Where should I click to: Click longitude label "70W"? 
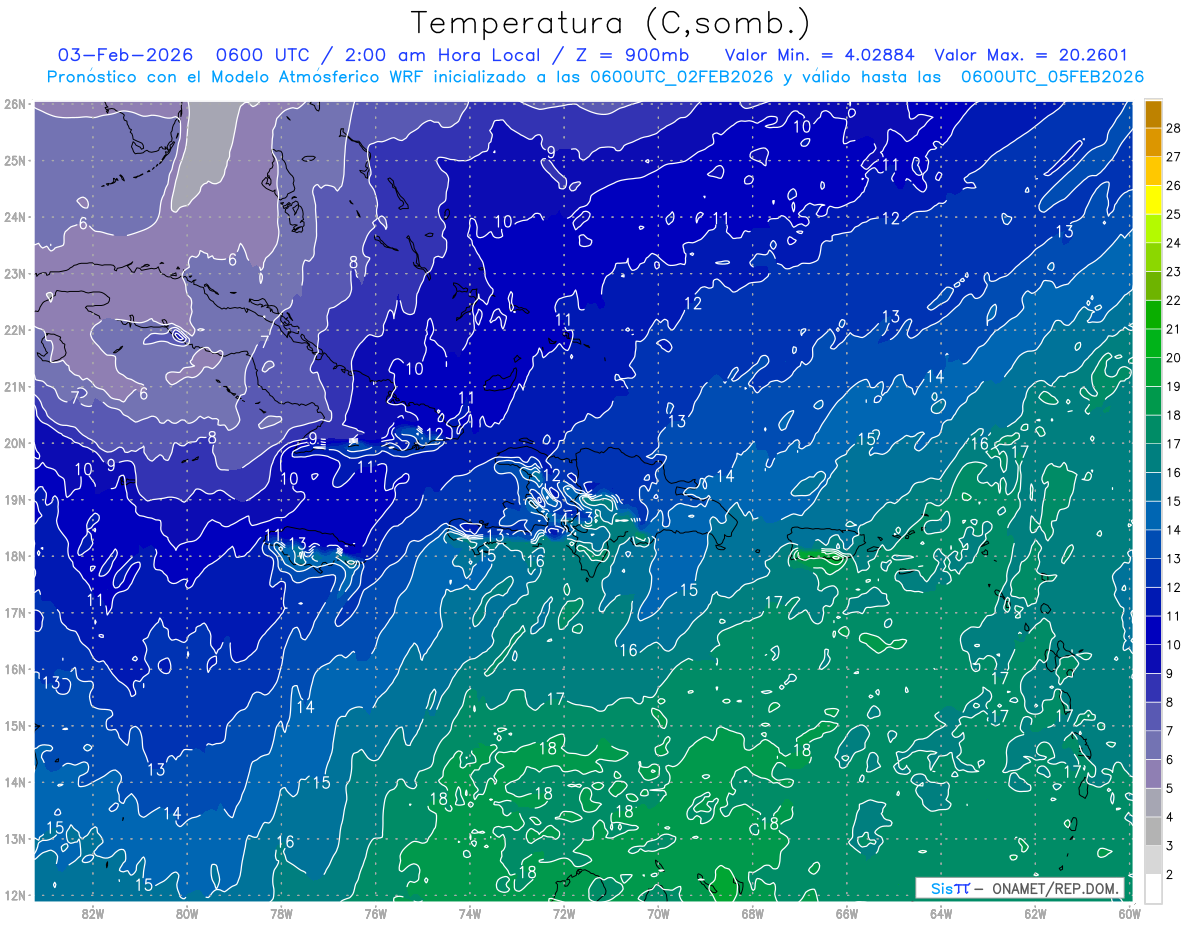coord(658,913)
